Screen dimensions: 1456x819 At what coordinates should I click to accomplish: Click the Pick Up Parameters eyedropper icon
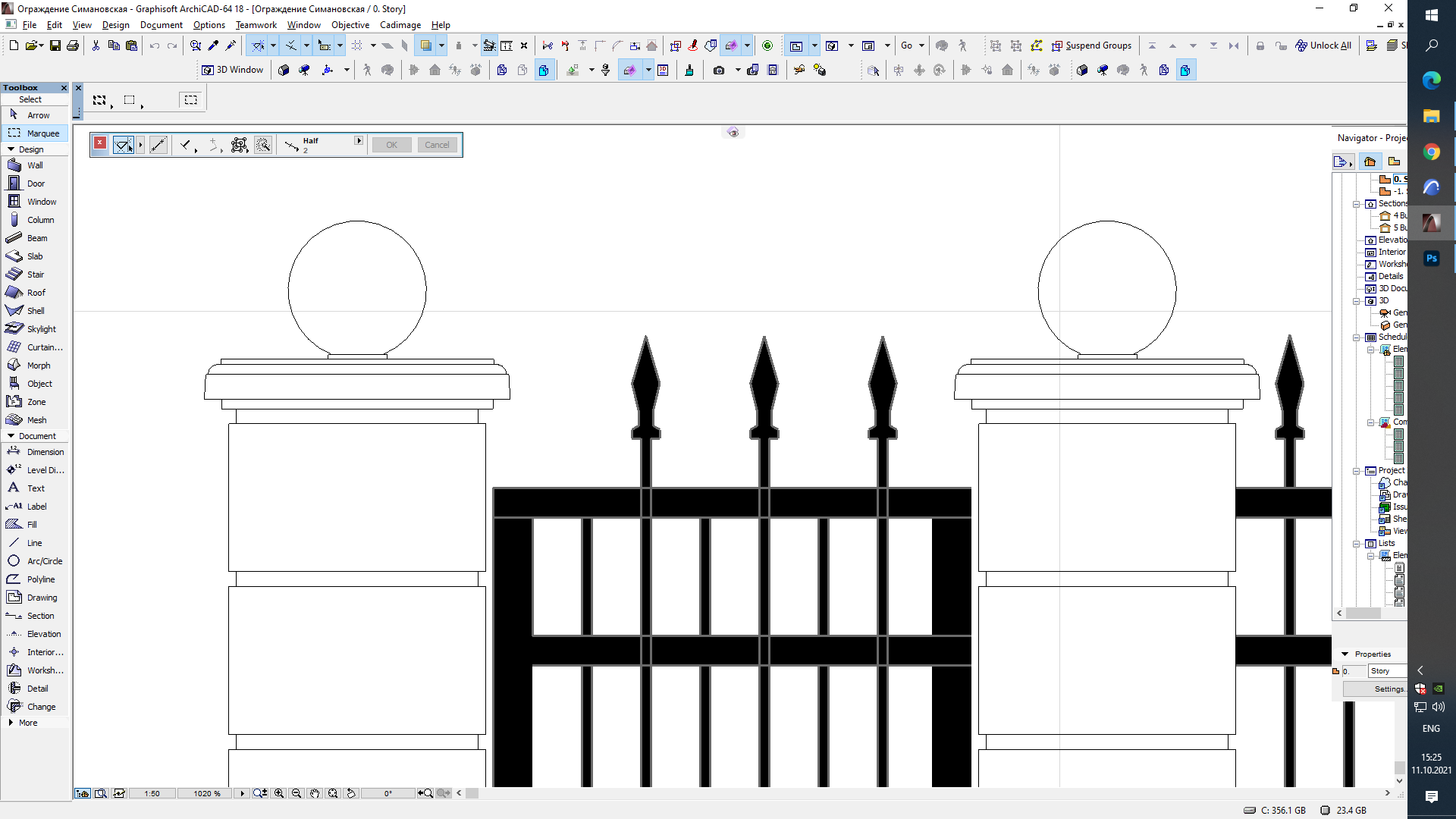click(213, 45)
